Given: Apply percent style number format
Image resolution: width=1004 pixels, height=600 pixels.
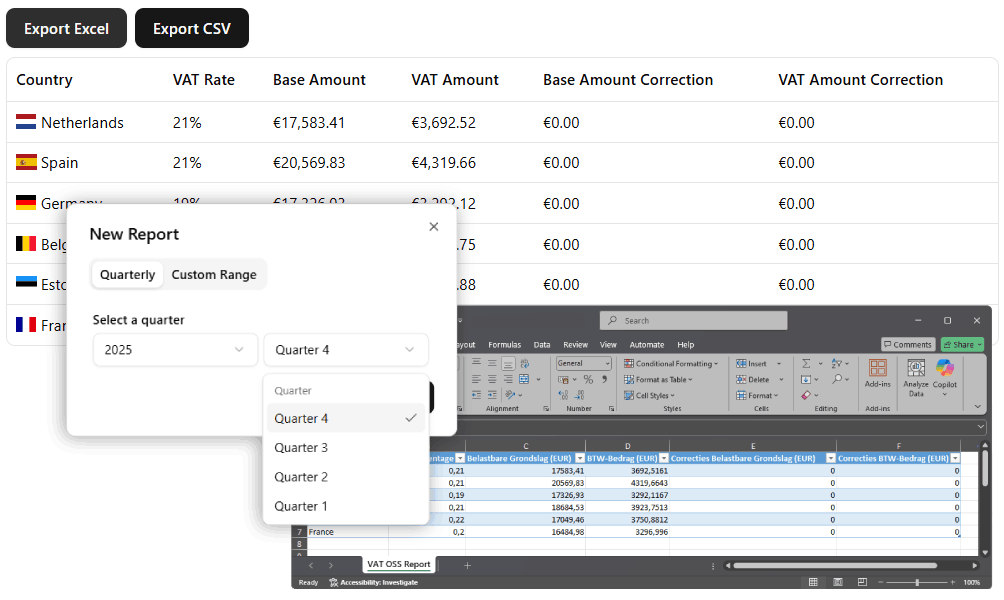Looking at the screenshot, I should pyautogui.click(x=588, y=379).
